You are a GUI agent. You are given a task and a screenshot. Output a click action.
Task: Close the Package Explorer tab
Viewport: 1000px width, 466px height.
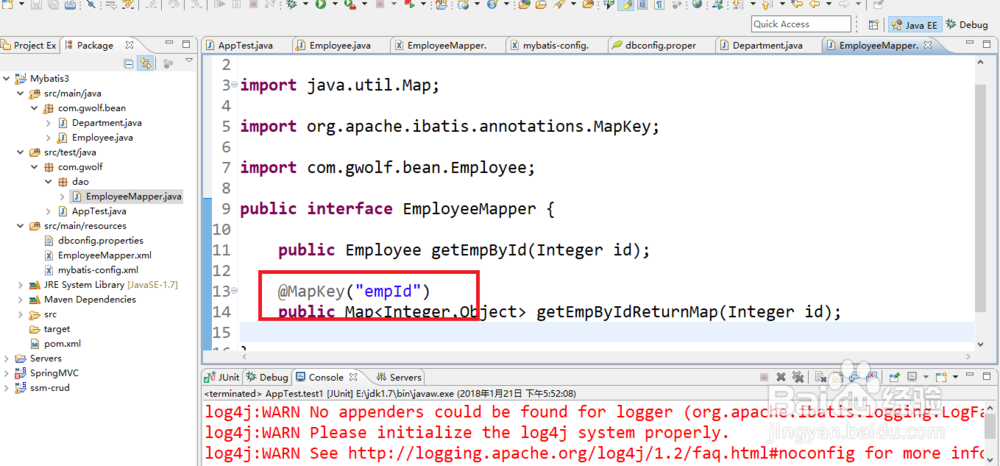[x=129, y=45]
